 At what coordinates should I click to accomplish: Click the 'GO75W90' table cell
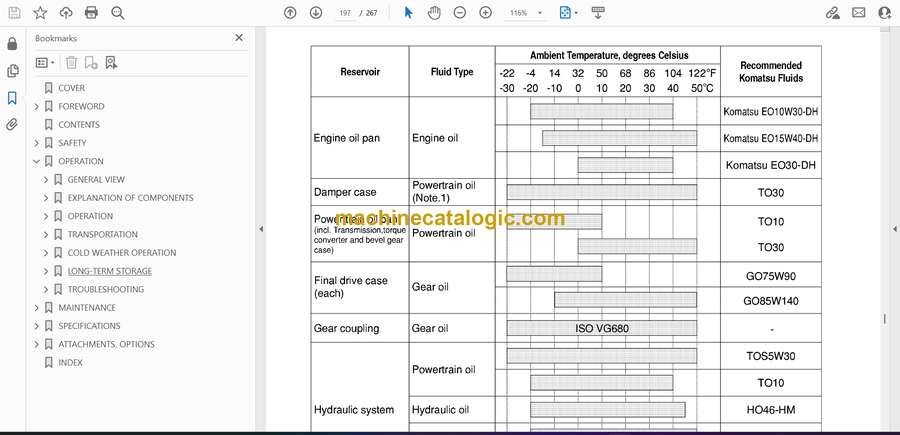pos(770,276)
